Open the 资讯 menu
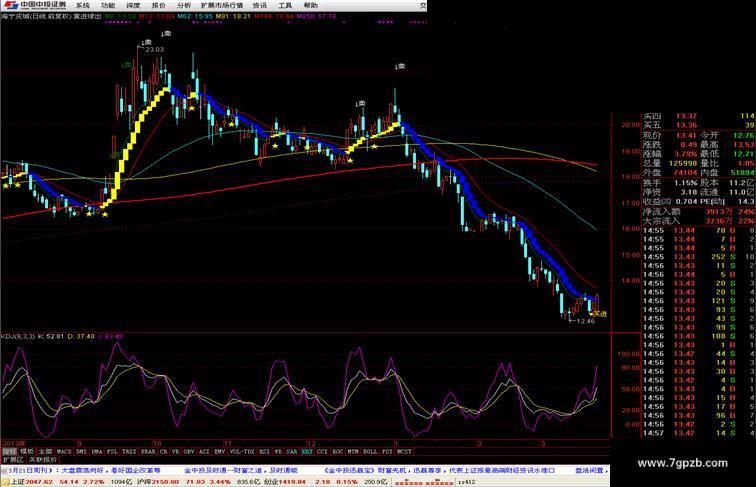Viewport: 756px width, 487px height. 259,5
